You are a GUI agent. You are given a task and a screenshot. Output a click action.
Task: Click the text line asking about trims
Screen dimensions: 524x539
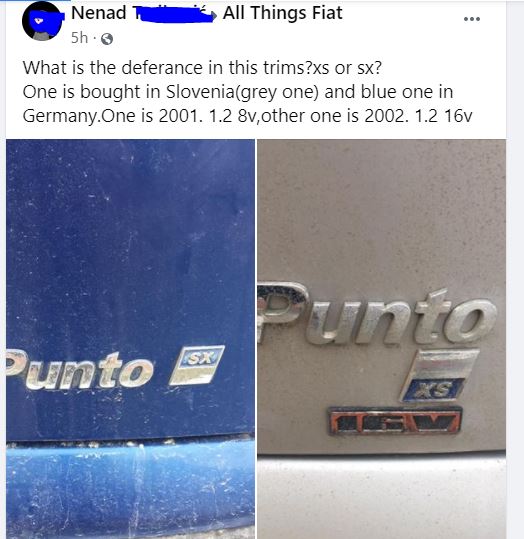202,68
